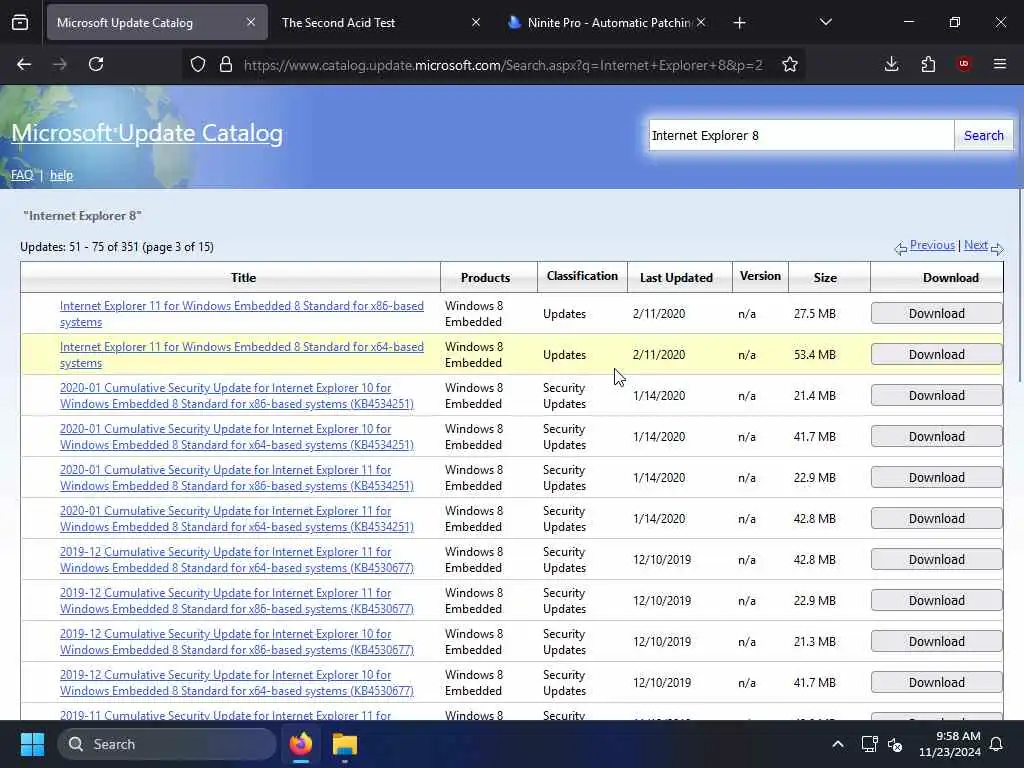The height and width of the screenshot is (768, 1024).
Task: Download the 12/10/2019 42.8 MB update
Action: pos(936,560)
